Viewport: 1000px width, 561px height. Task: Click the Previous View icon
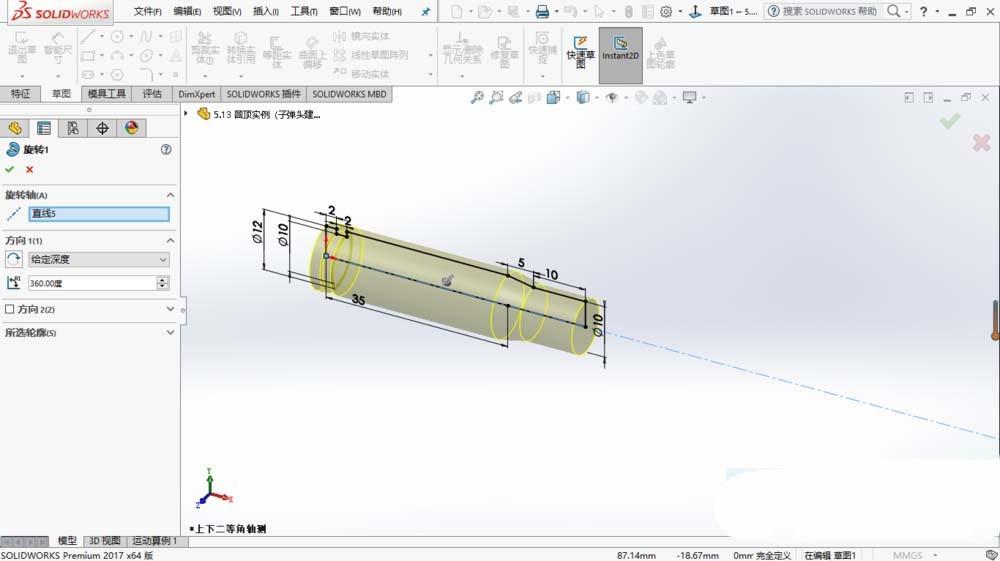coord(515,98)
